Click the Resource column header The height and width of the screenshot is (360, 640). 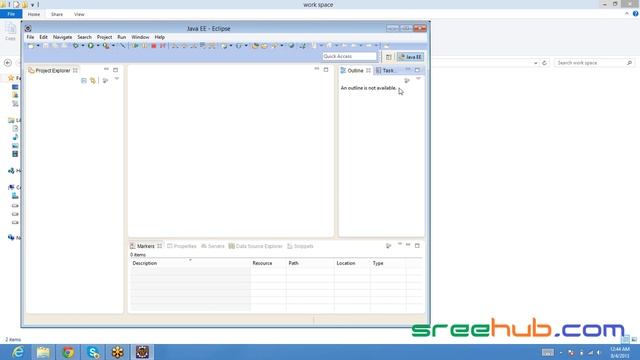pos(268,263)
